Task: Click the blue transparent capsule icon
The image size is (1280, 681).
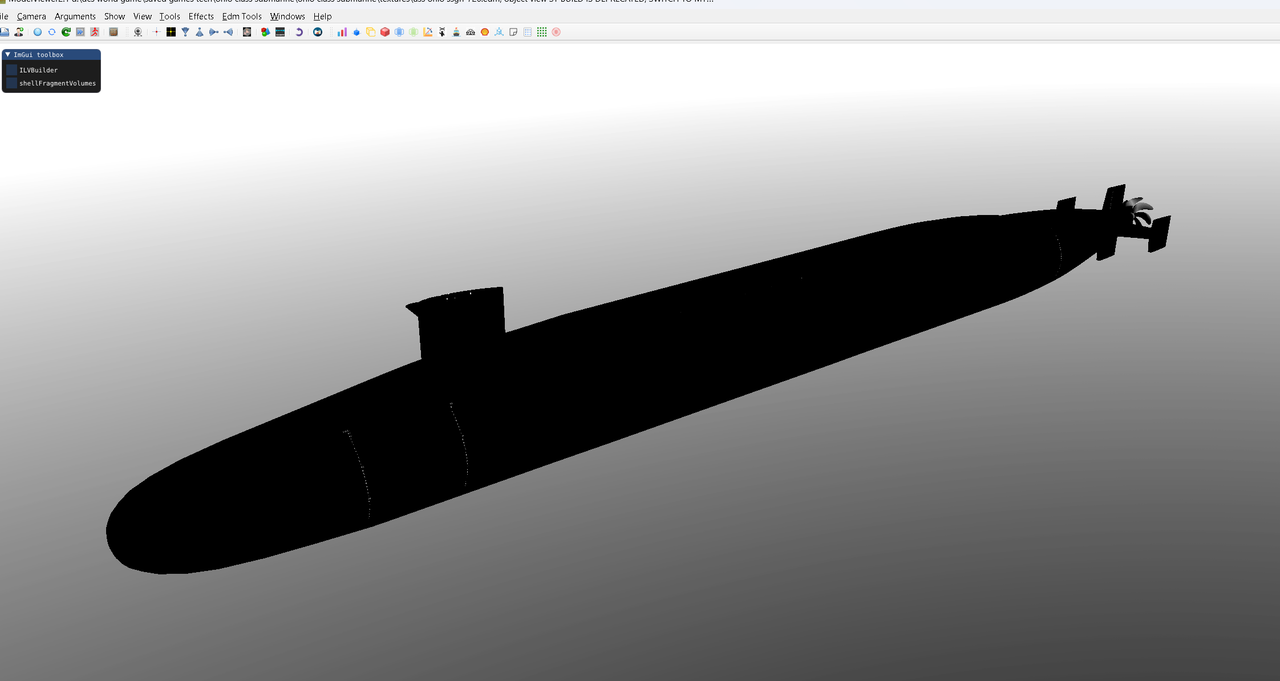Action: (399, 32)
